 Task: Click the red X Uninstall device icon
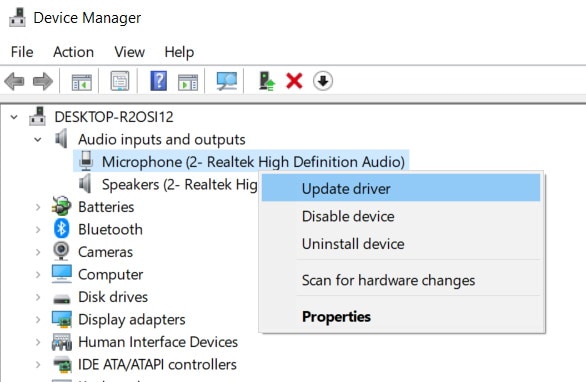[x=294, y=81]
